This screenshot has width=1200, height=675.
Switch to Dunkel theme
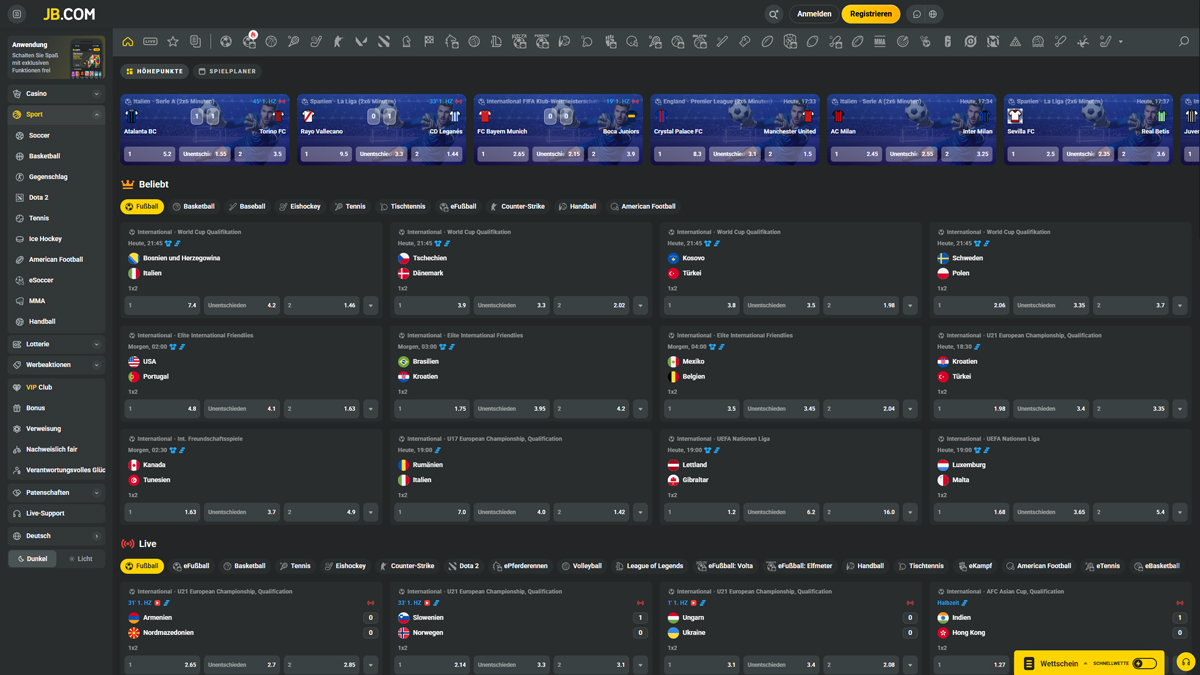pyautogui.click(x=33, y=559)
